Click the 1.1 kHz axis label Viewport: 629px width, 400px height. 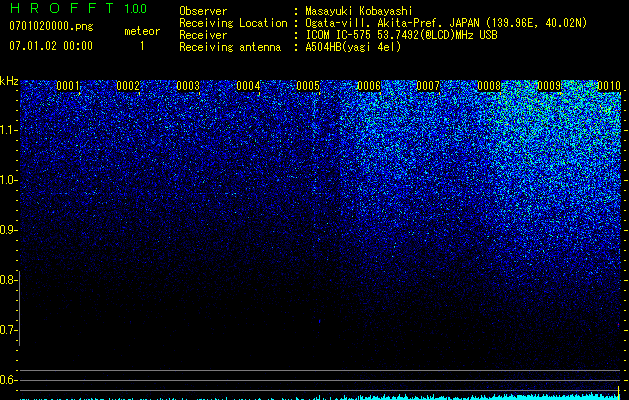pyautogui.click(x=8, y=130)
